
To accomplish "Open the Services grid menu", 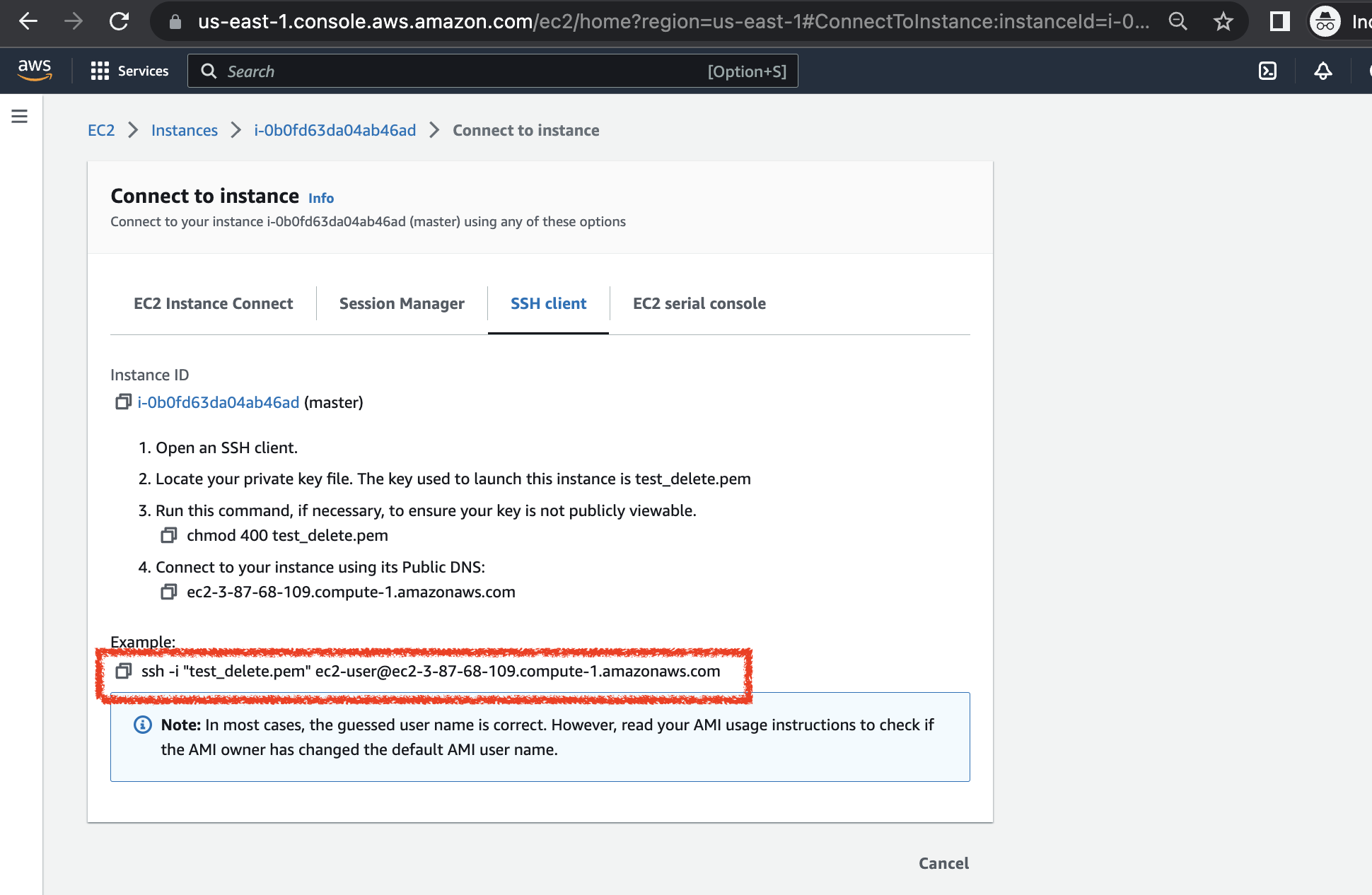I will click(100, 71).
